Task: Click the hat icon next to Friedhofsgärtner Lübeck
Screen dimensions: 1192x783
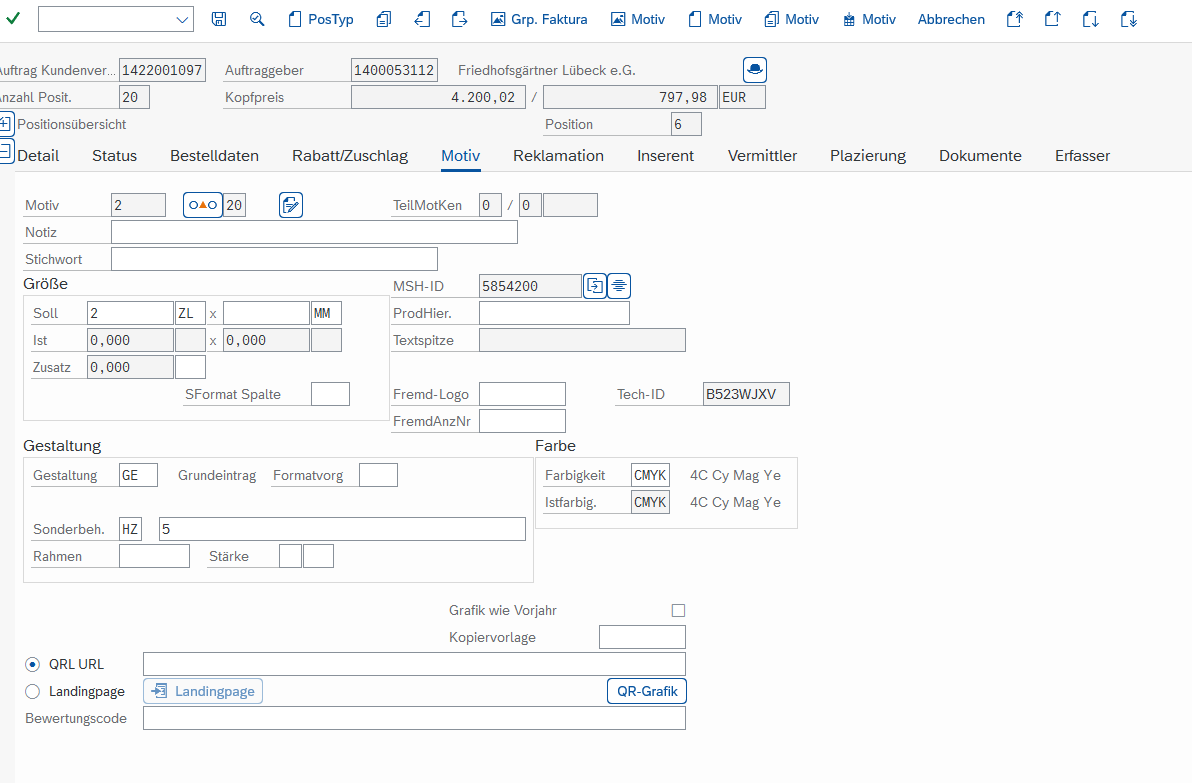Action: (x=755, y=70)
